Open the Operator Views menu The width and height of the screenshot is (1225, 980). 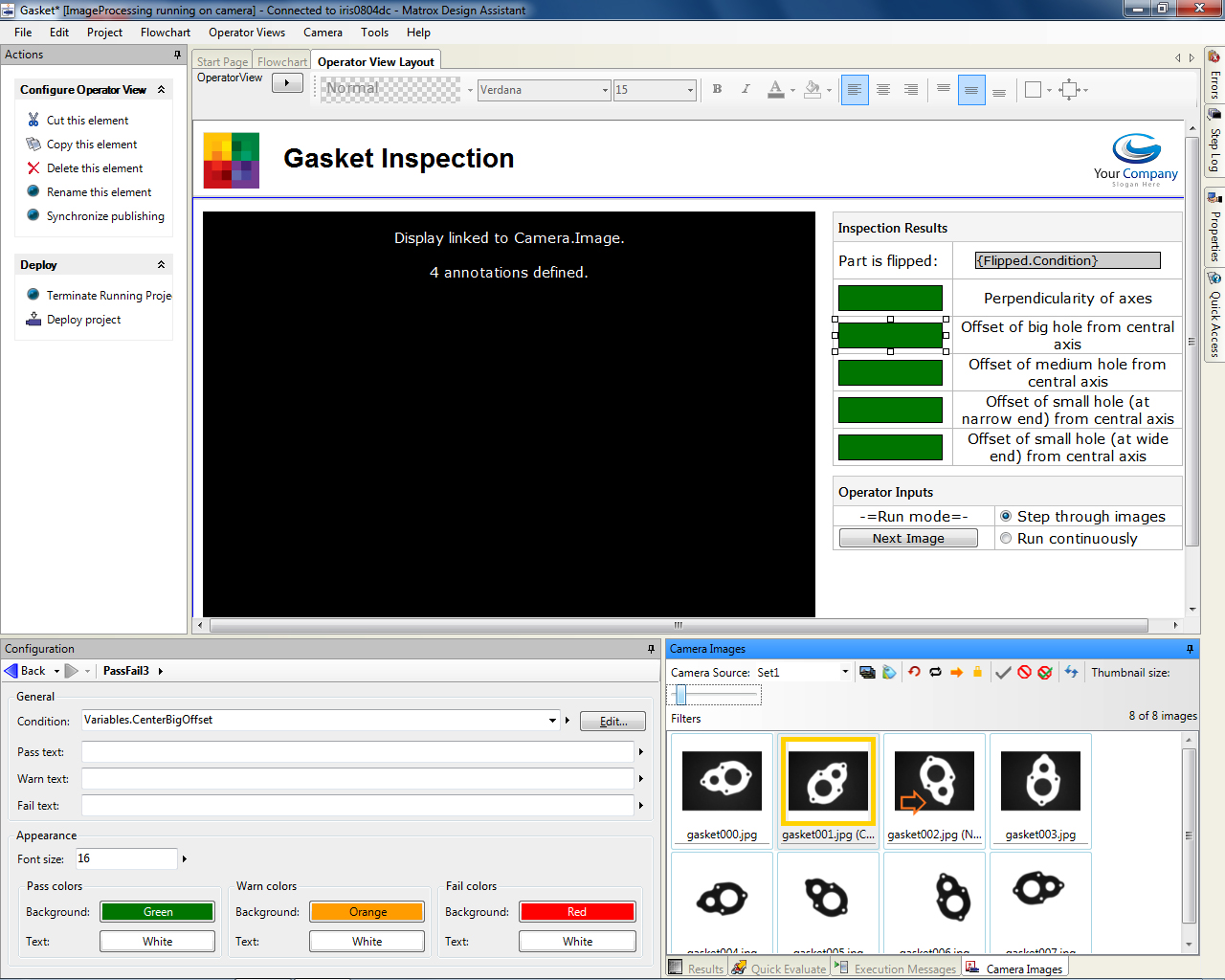pyautogui.click(x=247, y=32)
